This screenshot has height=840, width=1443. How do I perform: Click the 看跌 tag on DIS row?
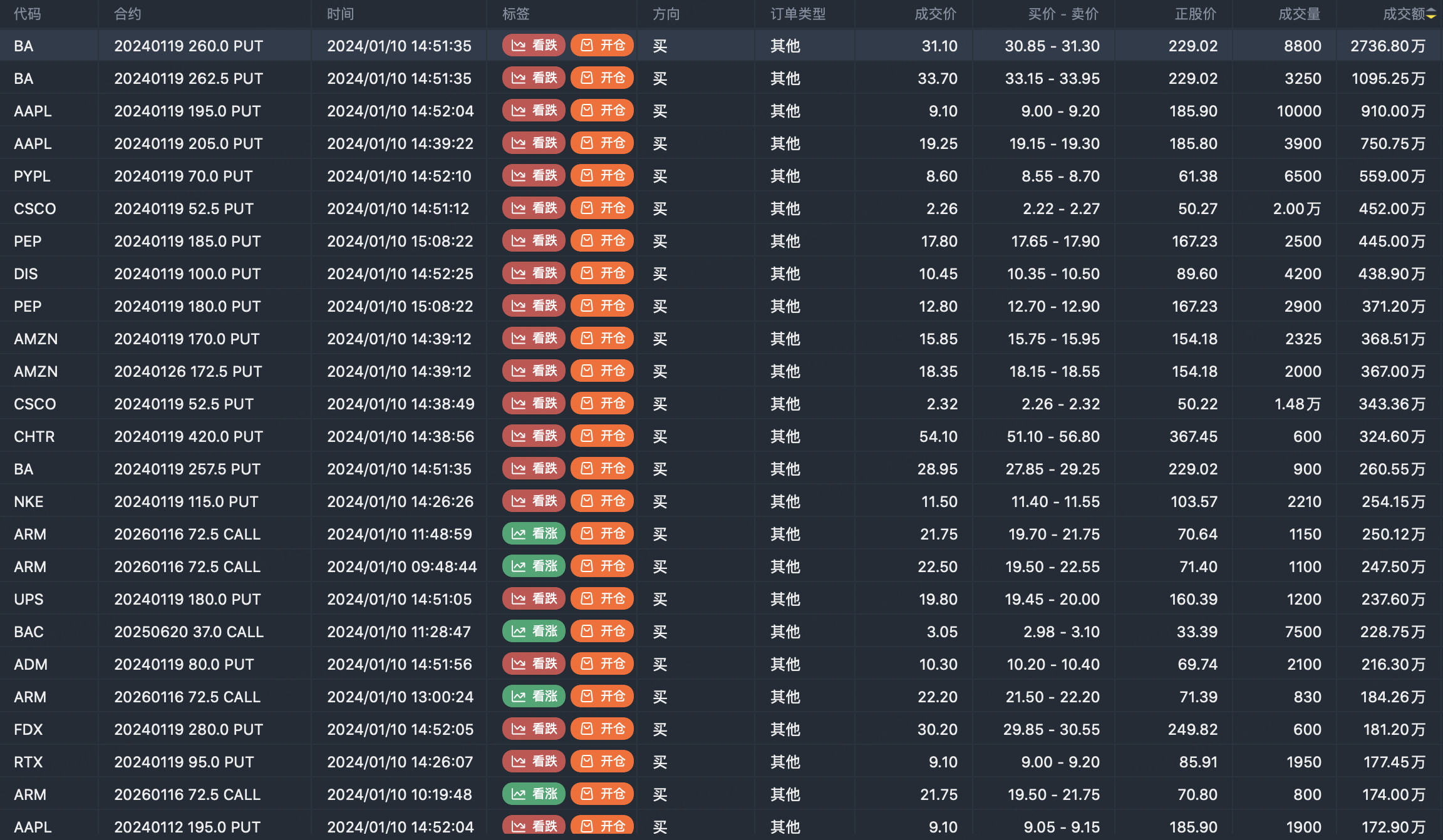point(534,274)
